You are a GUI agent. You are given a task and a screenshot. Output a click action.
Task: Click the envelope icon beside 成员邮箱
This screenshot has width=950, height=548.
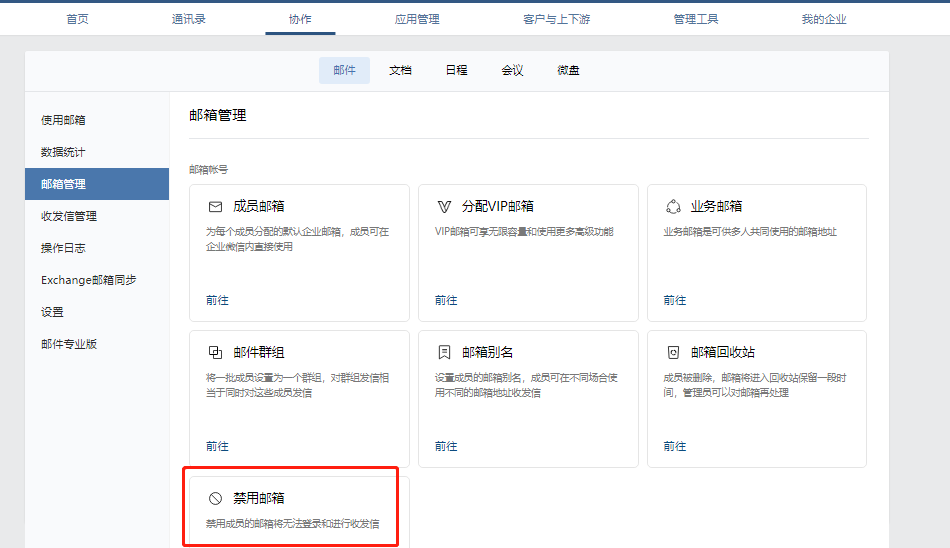click(215, 206)
